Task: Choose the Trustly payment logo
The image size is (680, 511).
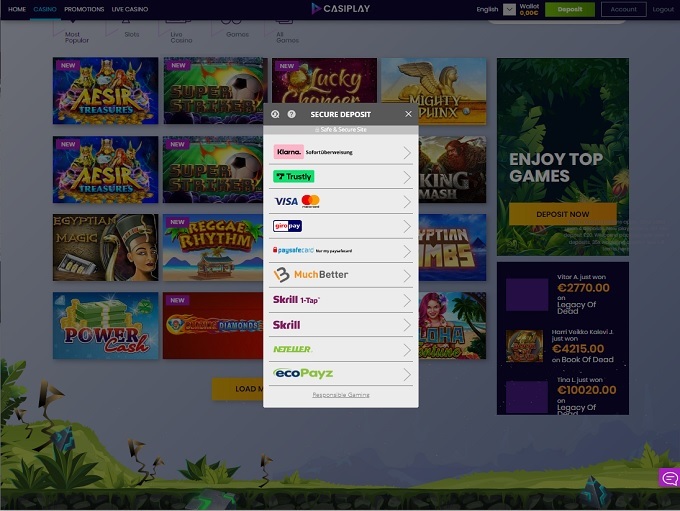Action: point(293,177)
